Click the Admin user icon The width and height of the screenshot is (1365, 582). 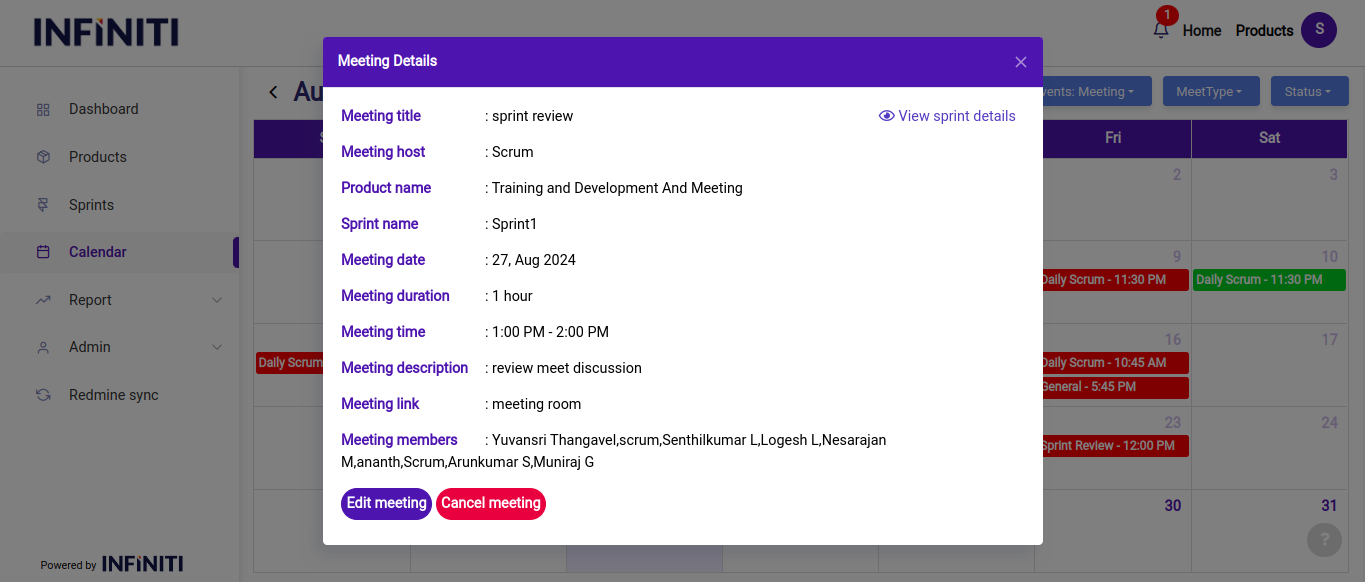tap(43, 347)
